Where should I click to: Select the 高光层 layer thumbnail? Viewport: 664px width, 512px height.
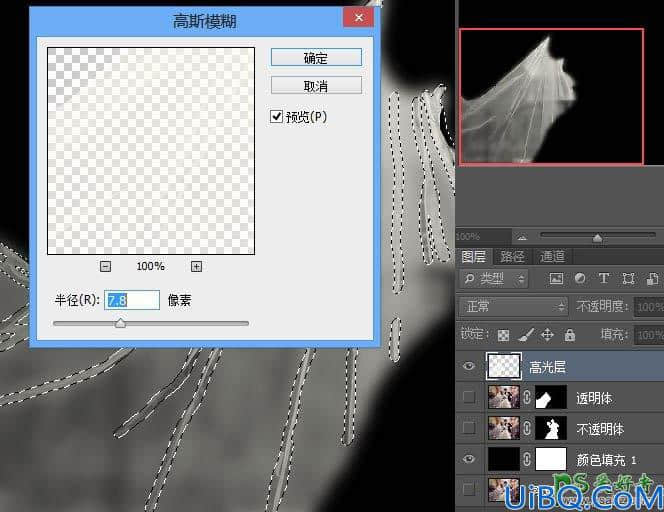click(504, 366)
